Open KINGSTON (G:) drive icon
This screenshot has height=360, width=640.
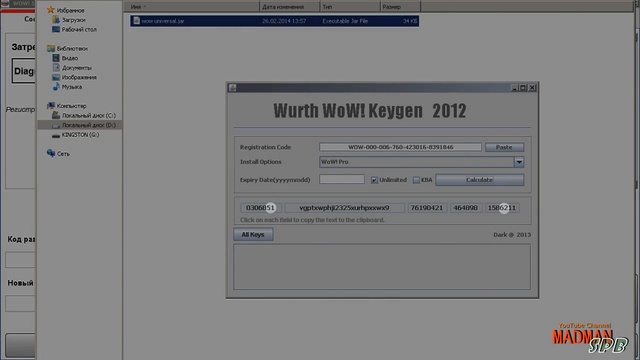tap(56, 135)
